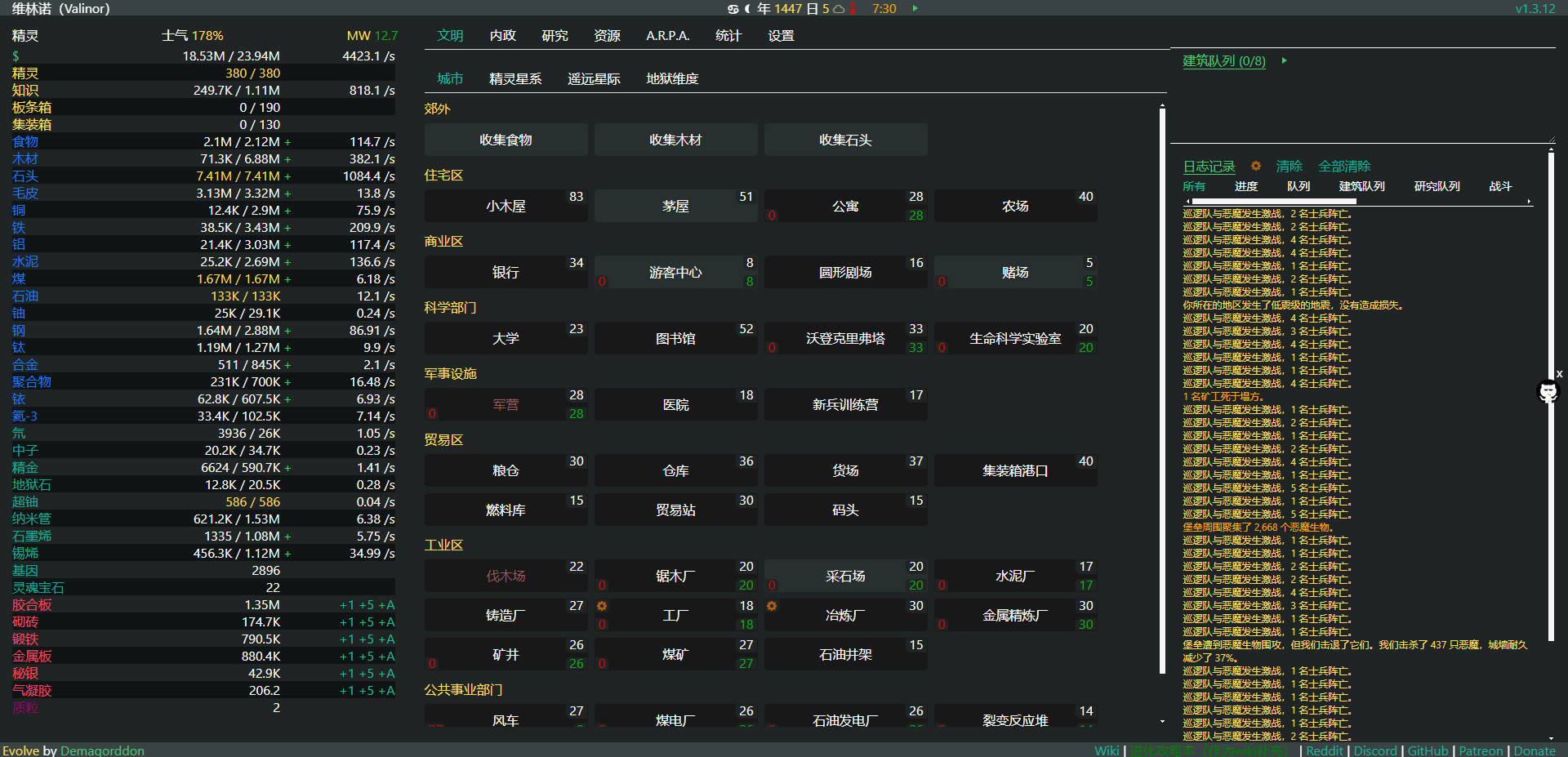The height and width of the screenshot is (757, 1568).
Task: Click the red thermometer temperature icon in top bar
Action: (853, 9)
